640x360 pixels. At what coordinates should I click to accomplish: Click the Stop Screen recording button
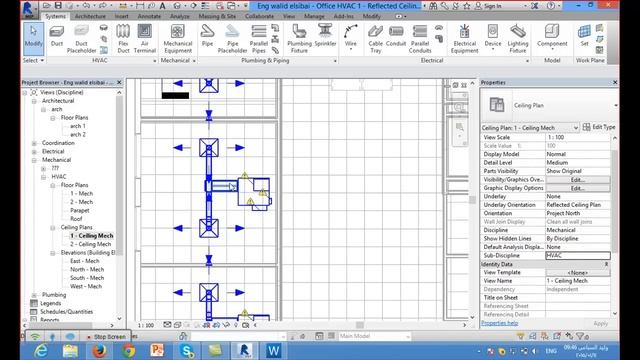click(106, 337)
